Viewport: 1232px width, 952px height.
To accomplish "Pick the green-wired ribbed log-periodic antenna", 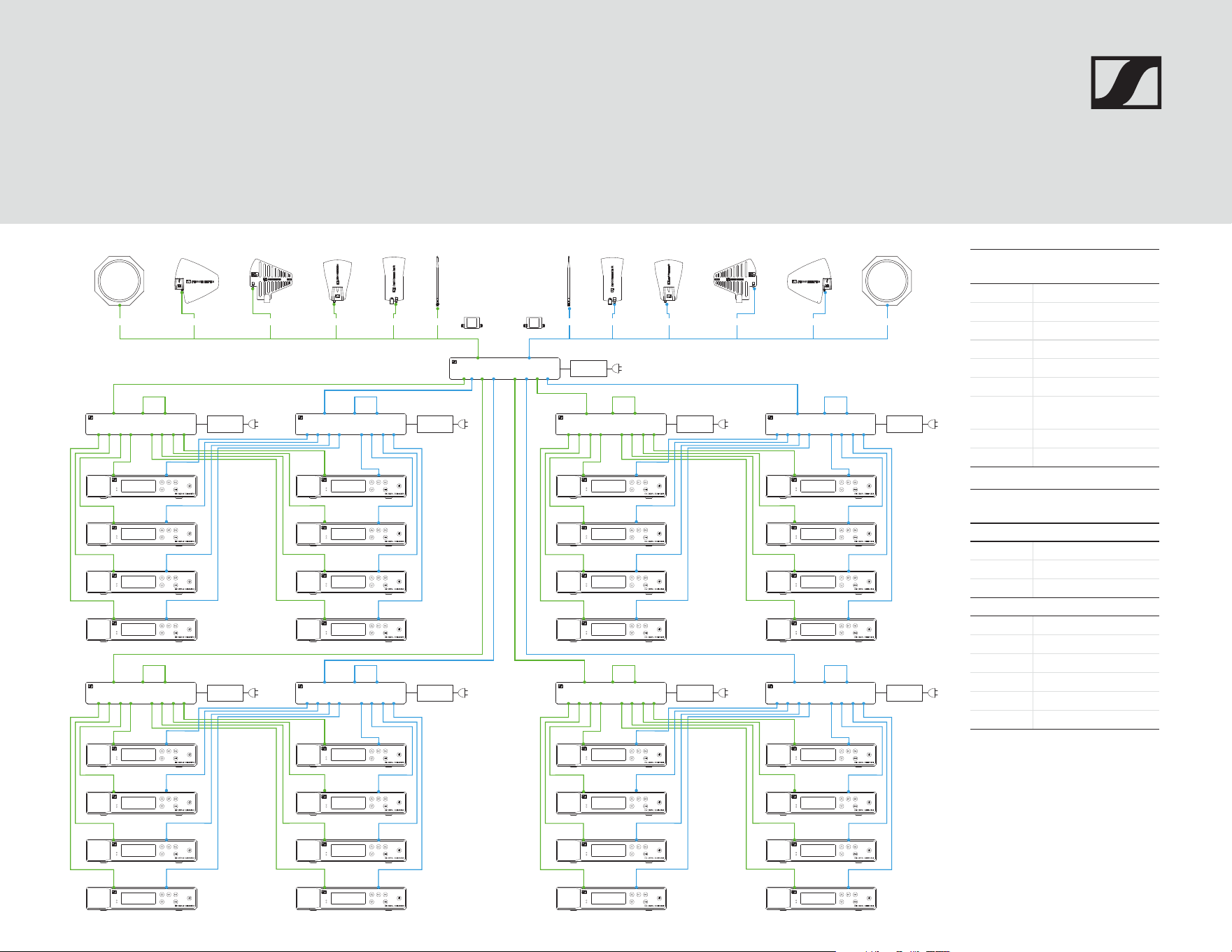I will point(270,280).
